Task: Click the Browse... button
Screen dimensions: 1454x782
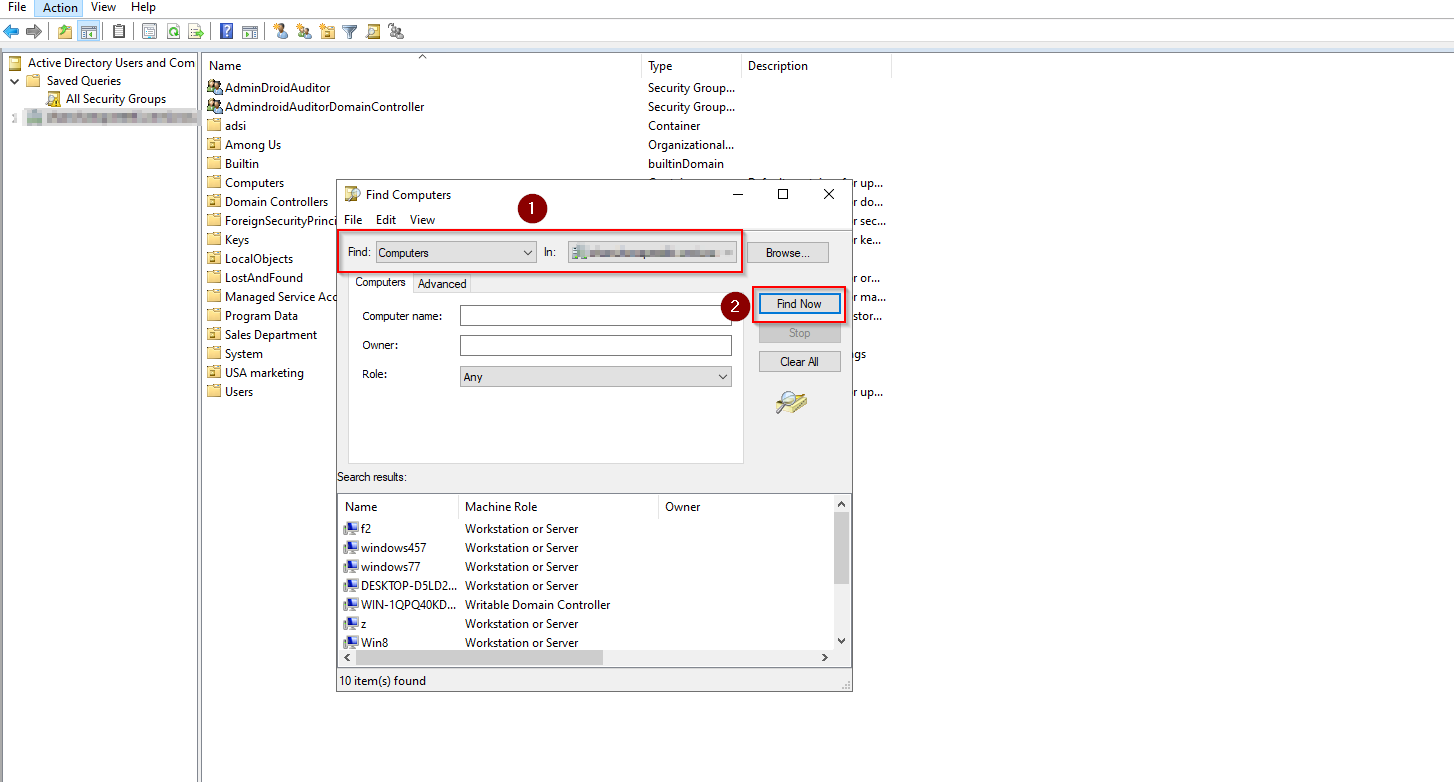Action: click(787, 253)
